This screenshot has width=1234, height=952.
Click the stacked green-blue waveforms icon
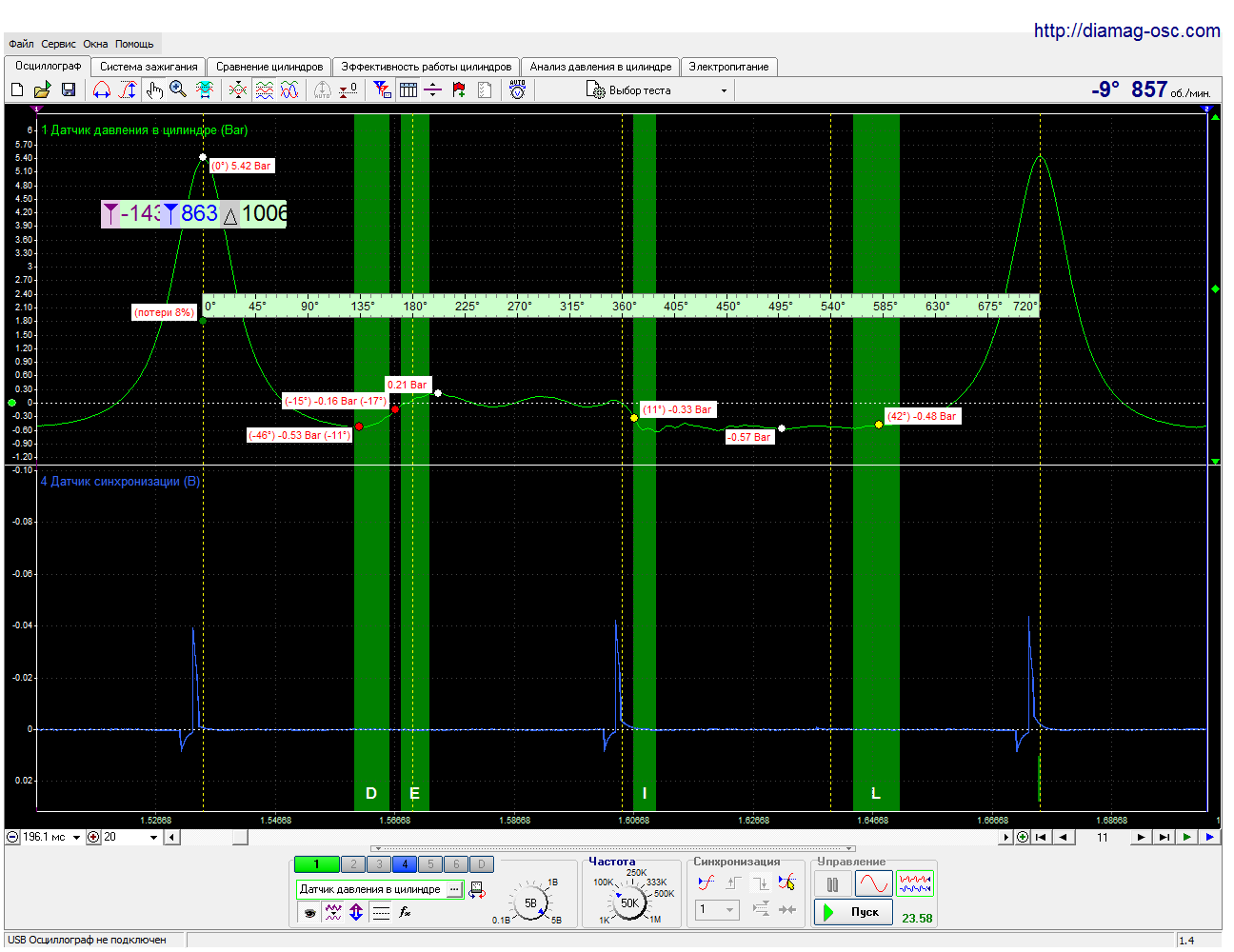(x=265, y=89)
